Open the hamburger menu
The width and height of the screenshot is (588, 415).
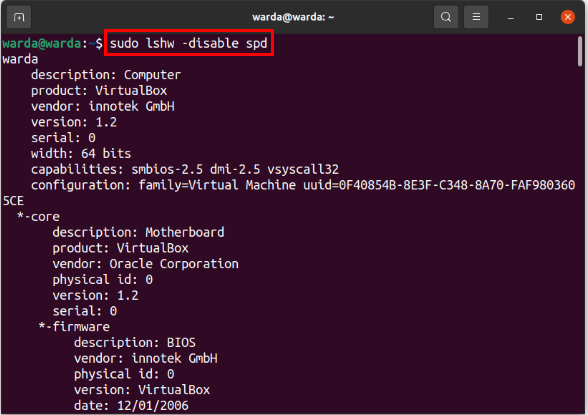476,17
